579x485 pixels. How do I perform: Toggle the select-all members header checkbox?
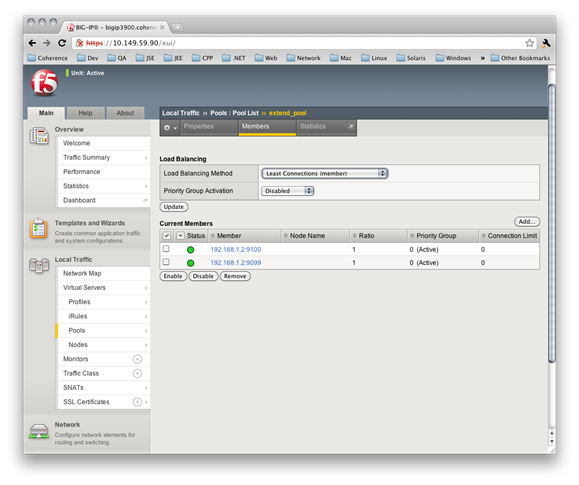click(x=167, y=236)
